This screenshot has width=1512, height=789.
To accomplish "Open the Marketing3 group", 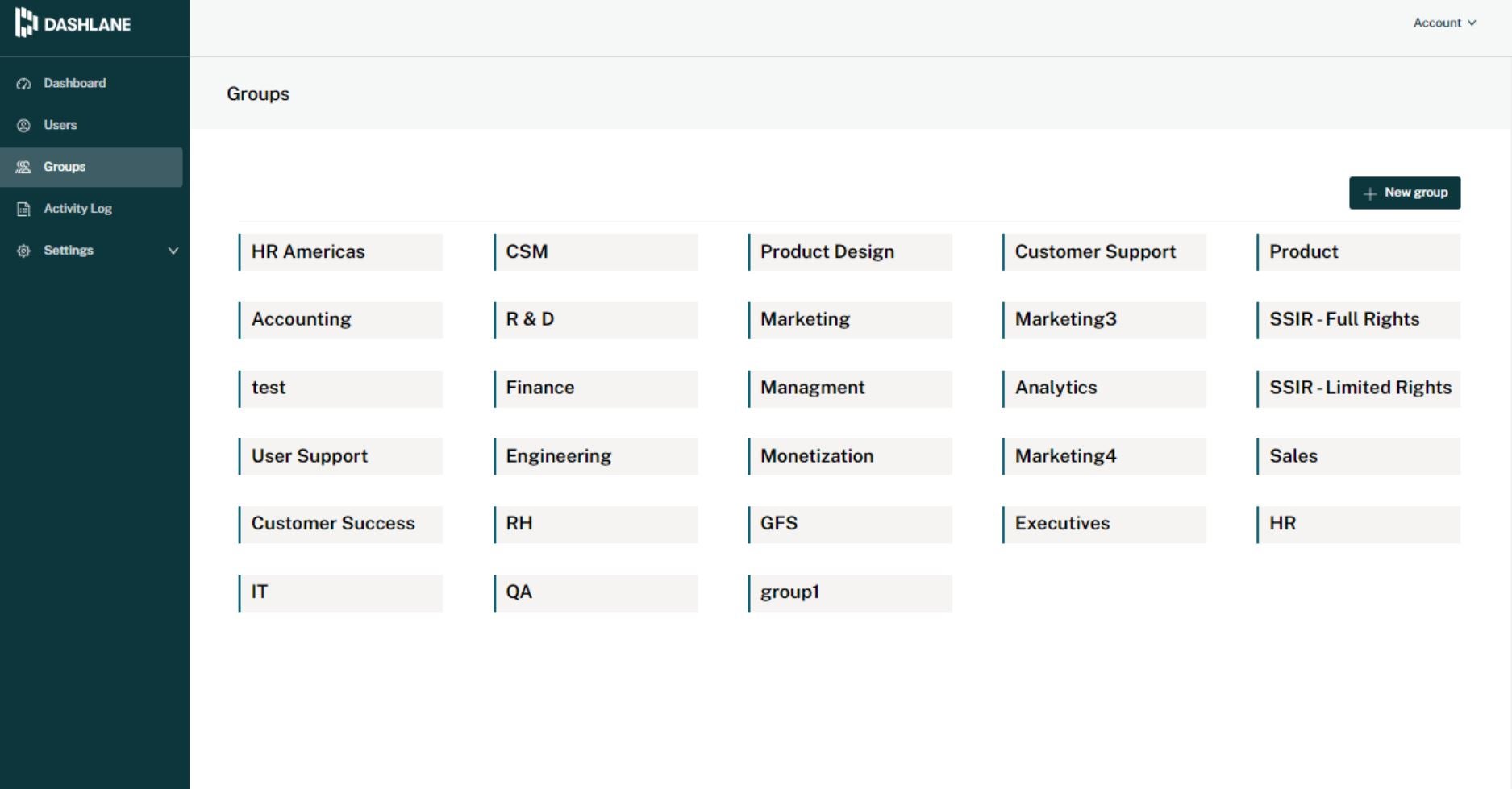I will pyautogui.click(x=1104, y=320).
